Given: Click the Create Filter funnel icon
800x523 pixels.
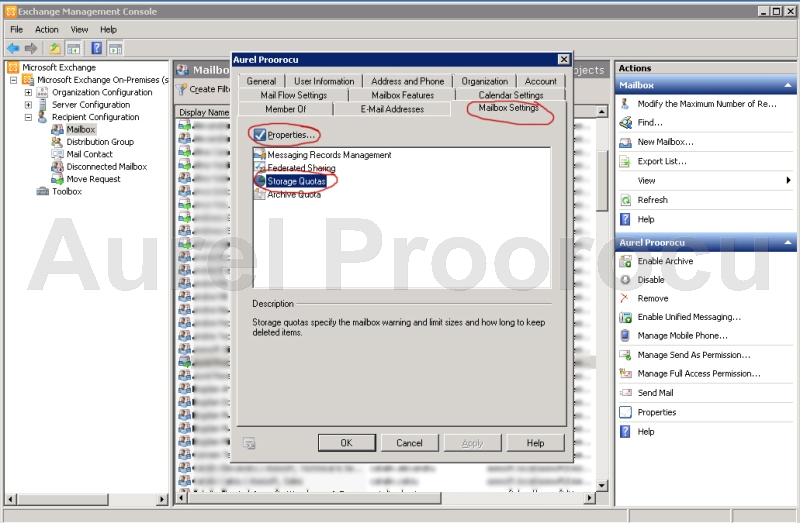Looking at the screenshot, I should (x=181, y=89).
